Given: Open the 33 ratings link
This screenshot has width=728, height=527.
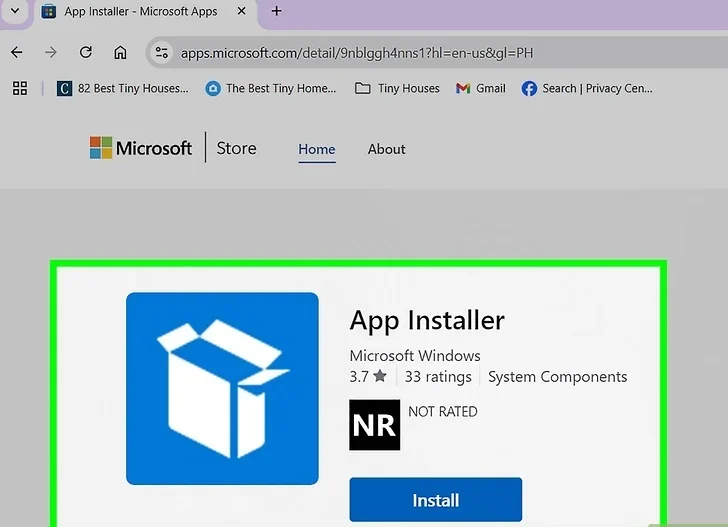Looking at the screenshot, I should tap(438, 377).
